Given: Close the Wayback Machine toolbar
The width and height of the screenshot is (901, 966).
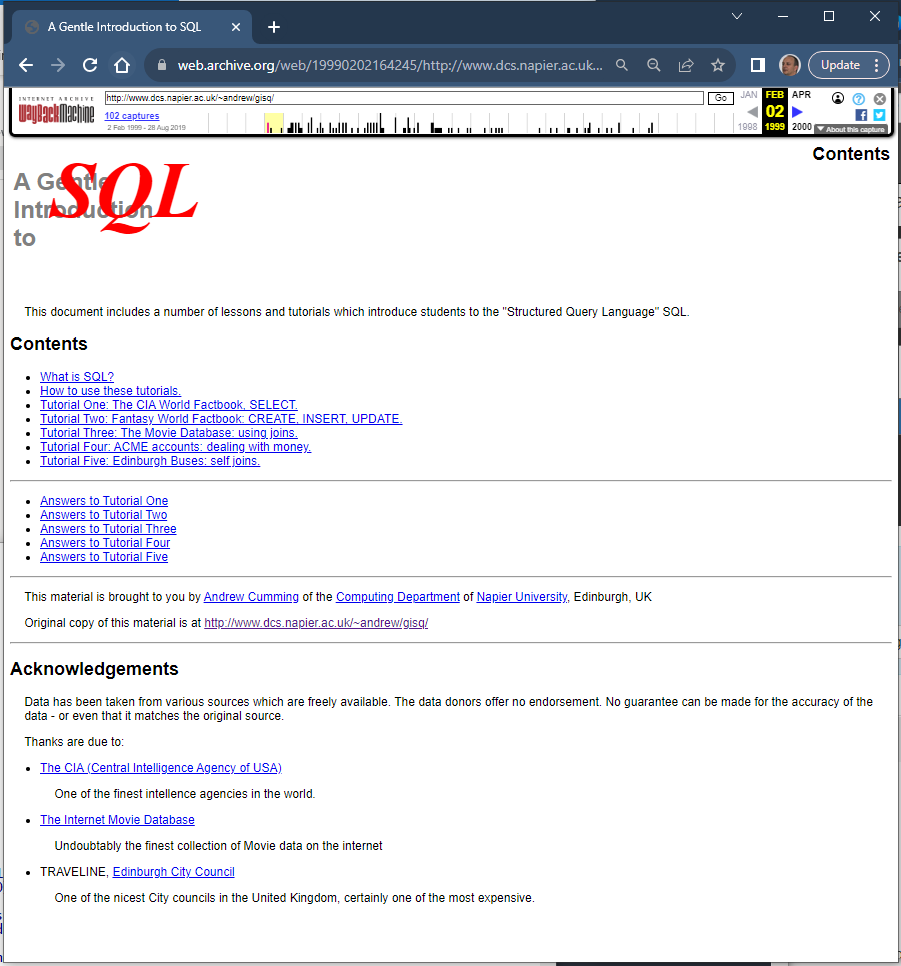Looking at the screenshot, I should [x=879, y=99].
